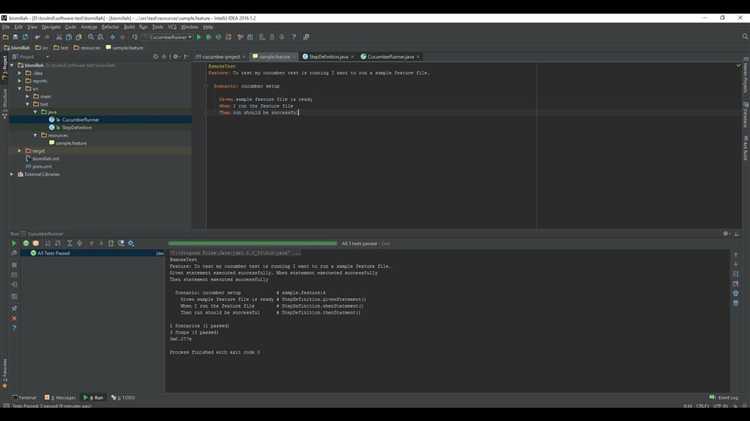Click the gear settings icon in Project panel header
This screenshot has height=421, width=750.
pyautogui.click(x=175, y=56)
